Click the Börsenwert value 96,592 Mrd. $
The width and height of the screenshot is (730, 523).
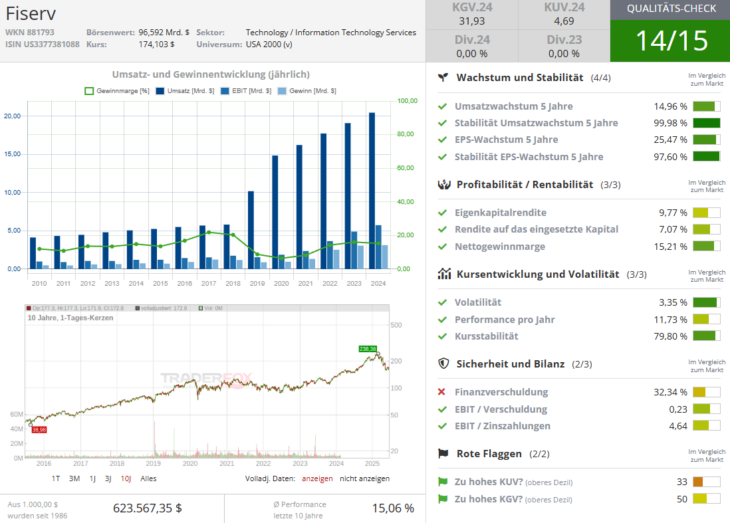click(x=164, y=32)
